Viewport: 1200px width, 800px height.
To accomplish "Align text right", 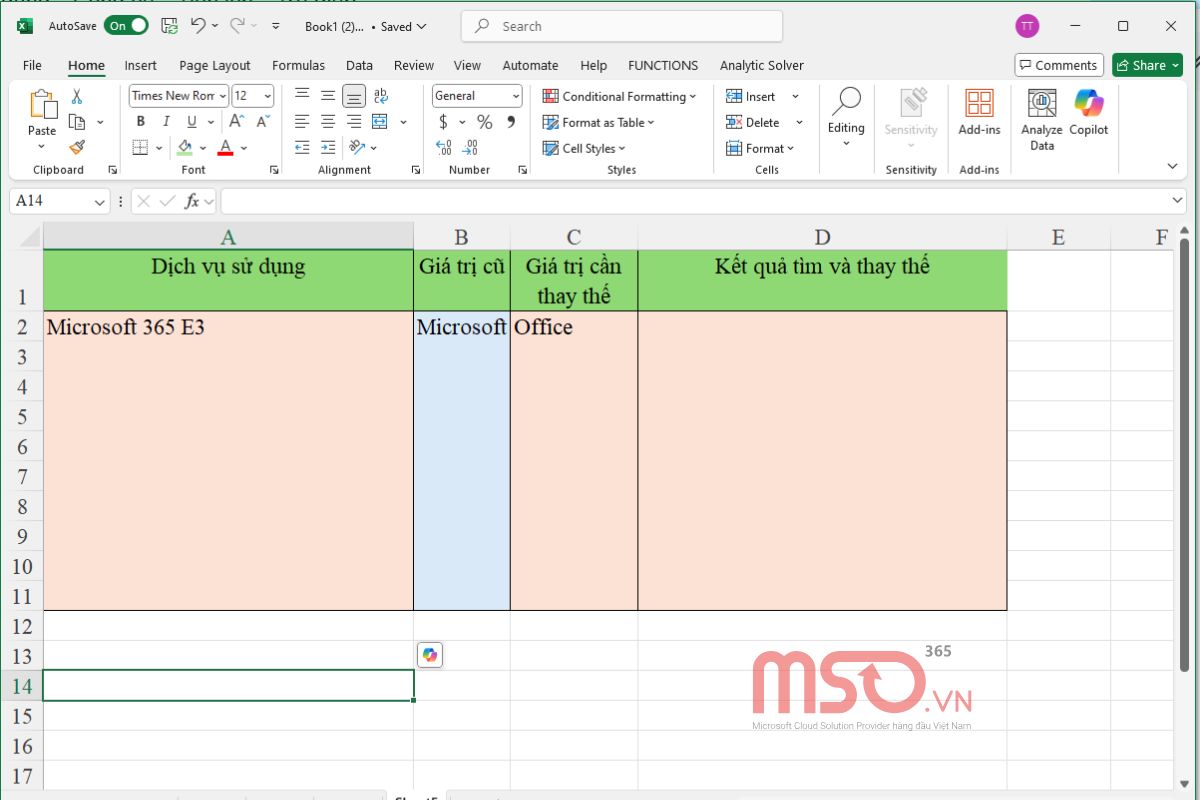I will pos(354,122).
